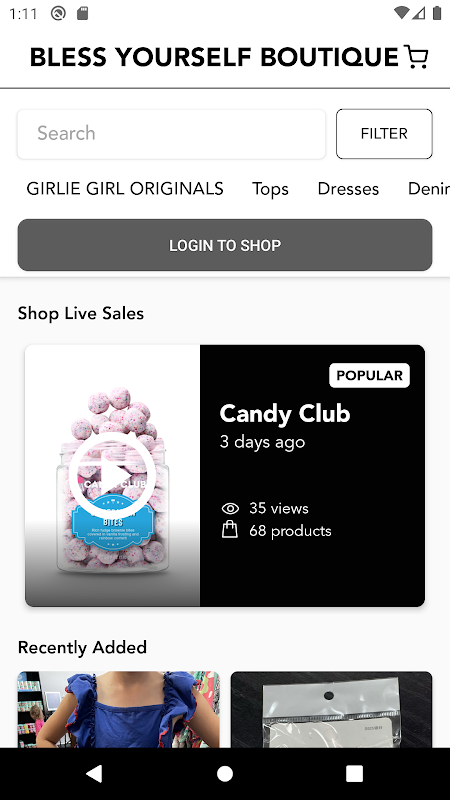
Task: Tap the Android home circle button
Action: tap(225, 773)
